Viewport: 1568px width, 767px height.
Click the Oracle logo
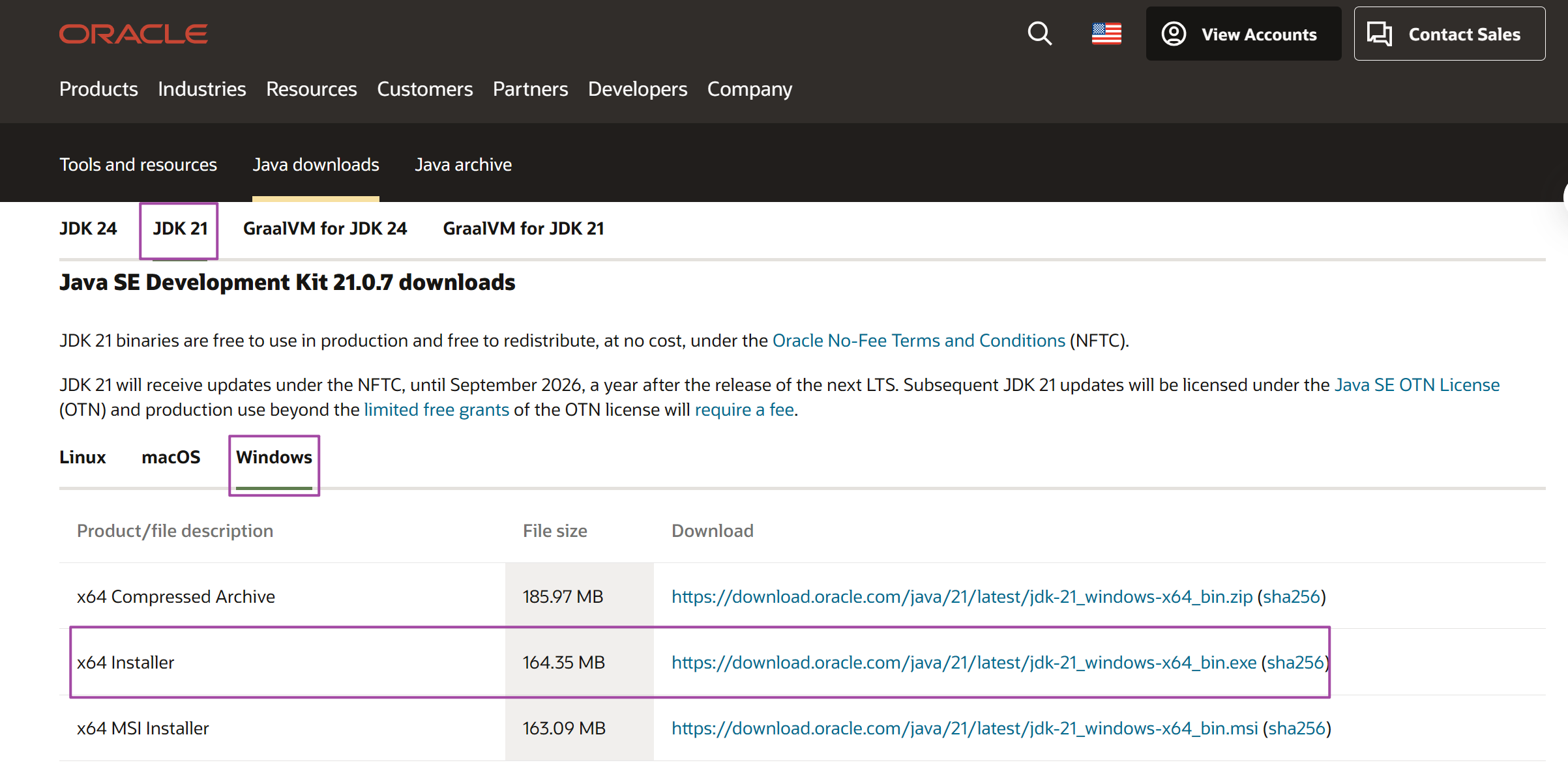(x=133, y=33)
